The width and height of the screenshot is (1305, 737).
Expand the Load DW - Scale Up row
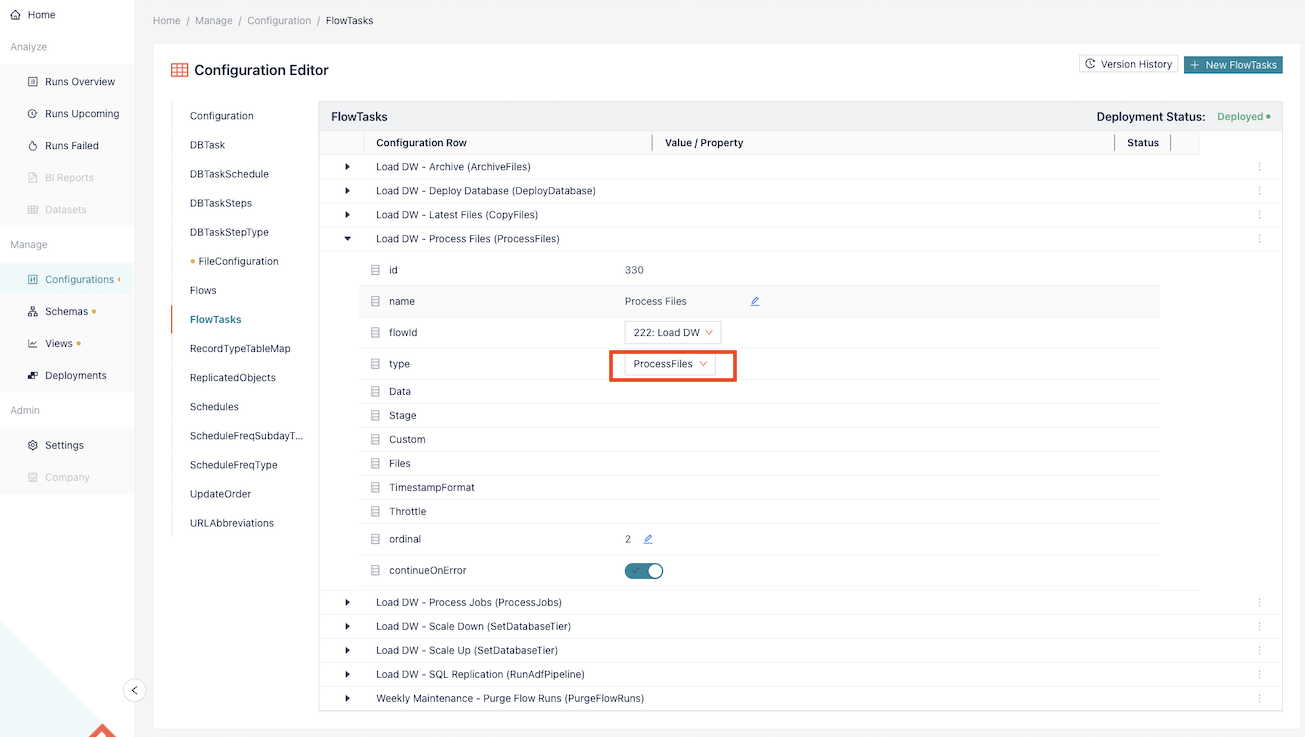[347, 650]
